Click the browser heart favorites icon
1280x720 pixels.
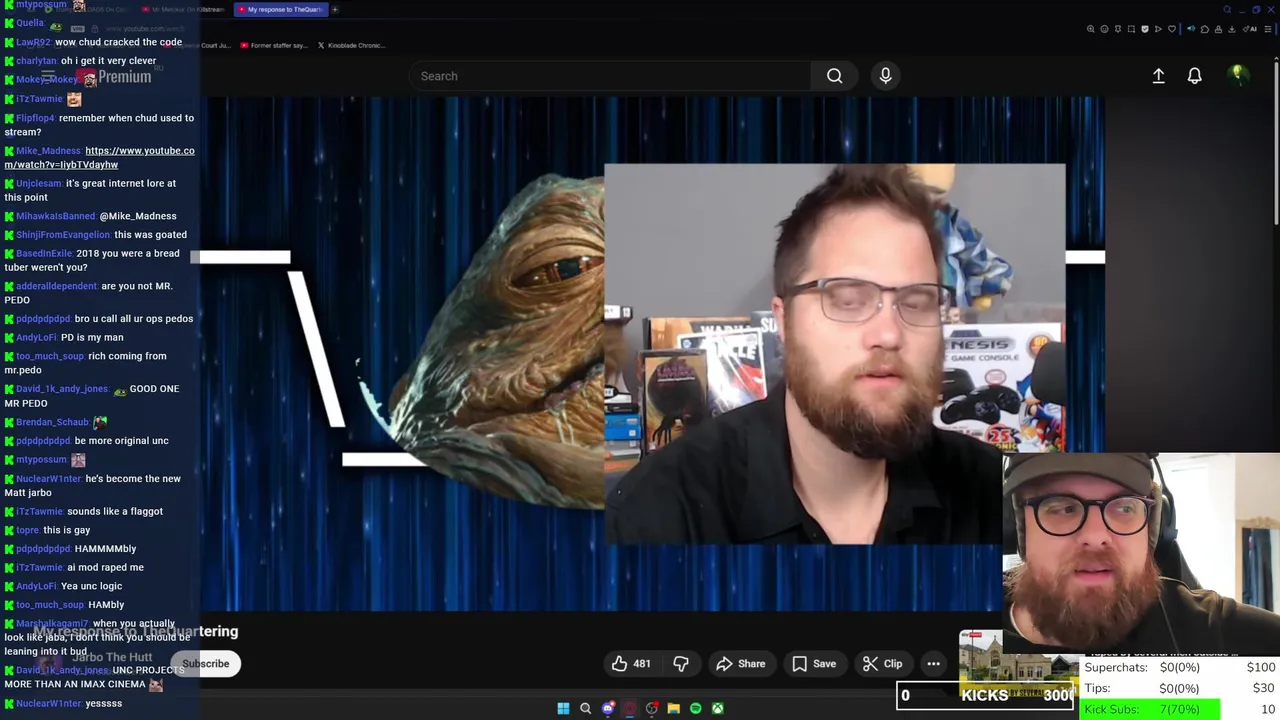coord(1172,29)
